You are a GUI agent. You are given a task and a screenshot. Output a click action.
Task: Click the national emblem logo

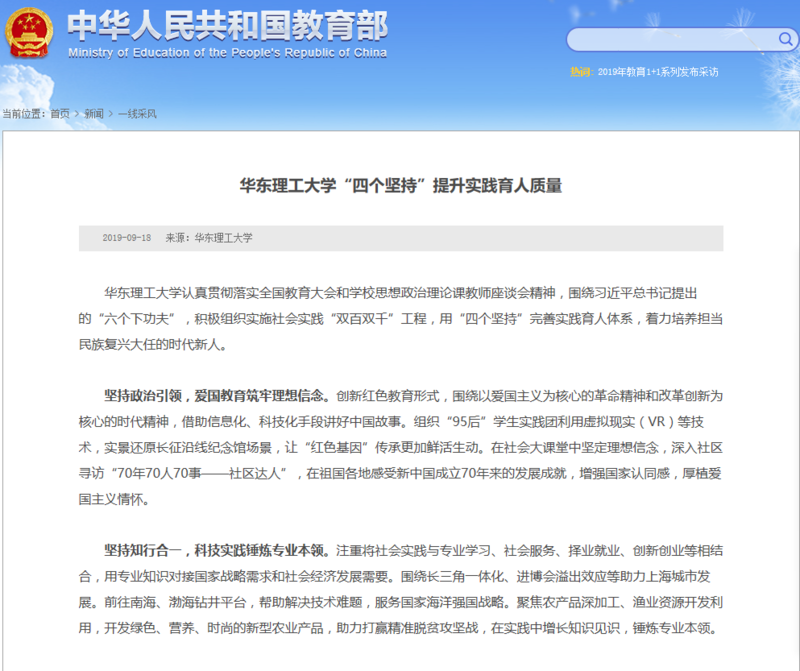[31, 33]
